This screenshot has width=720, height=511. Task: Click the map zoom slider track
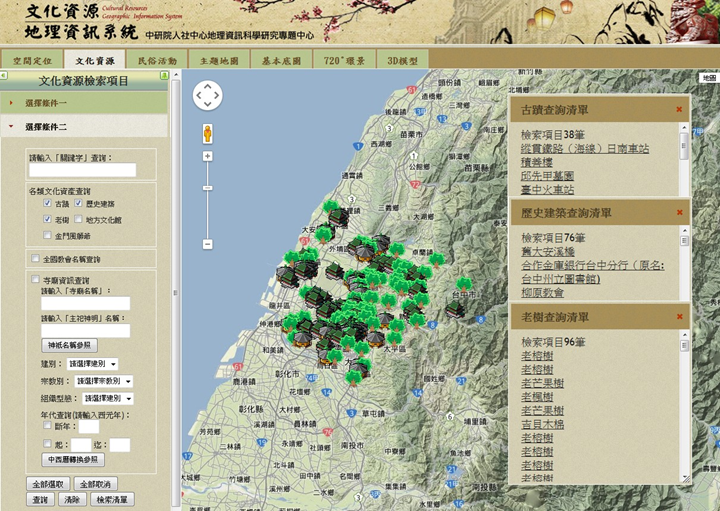(x=208, y=200)
